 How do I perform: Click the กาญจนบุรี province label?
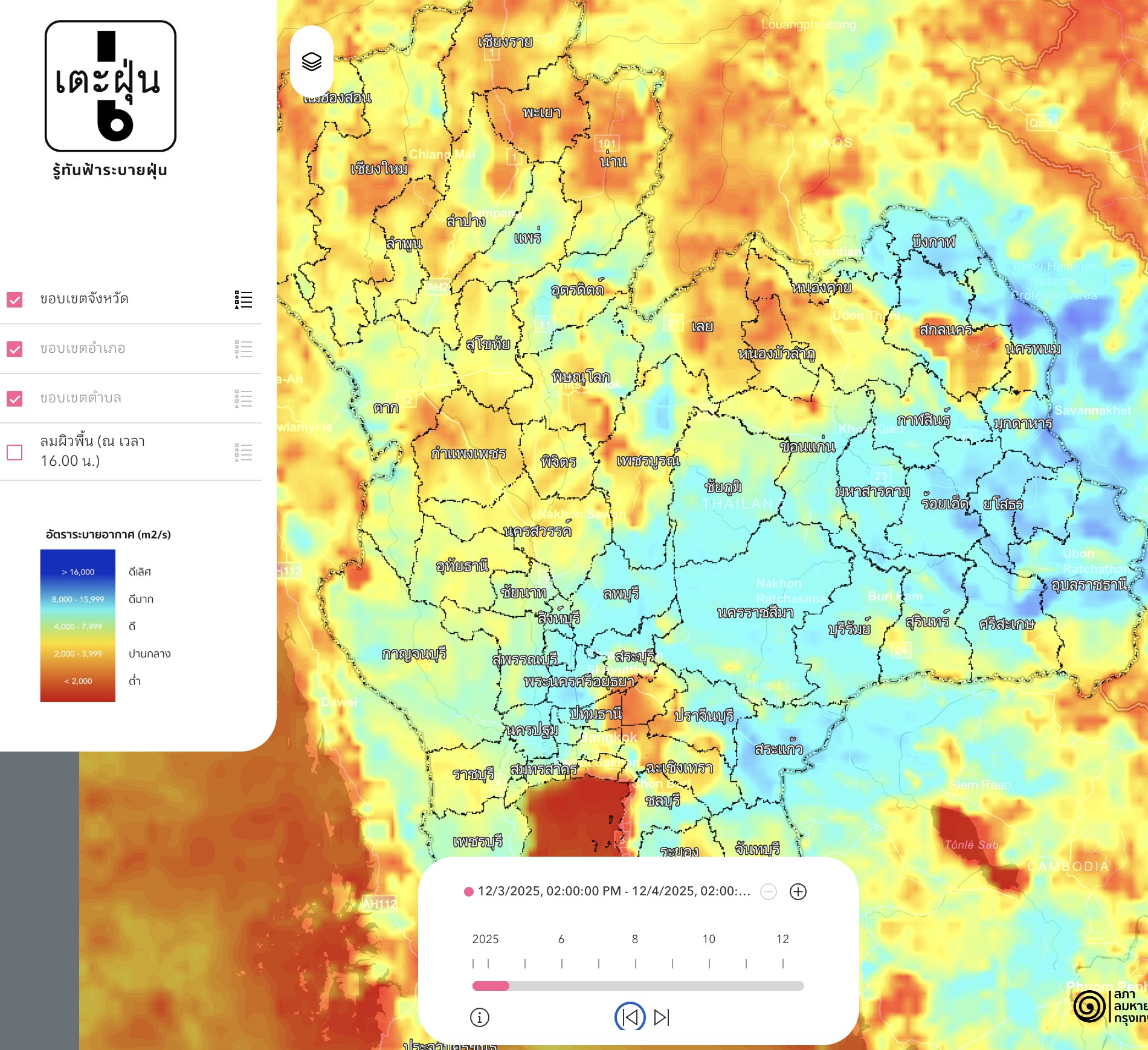coord(414,654)
